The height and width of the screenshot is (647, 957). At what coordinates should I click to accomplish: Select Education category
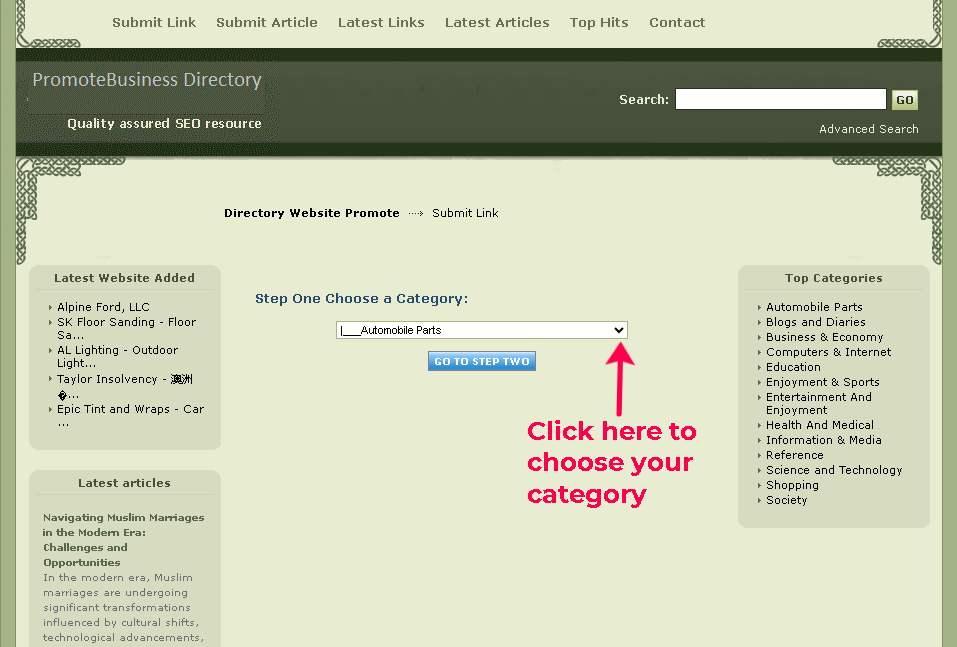click(793, 367)
